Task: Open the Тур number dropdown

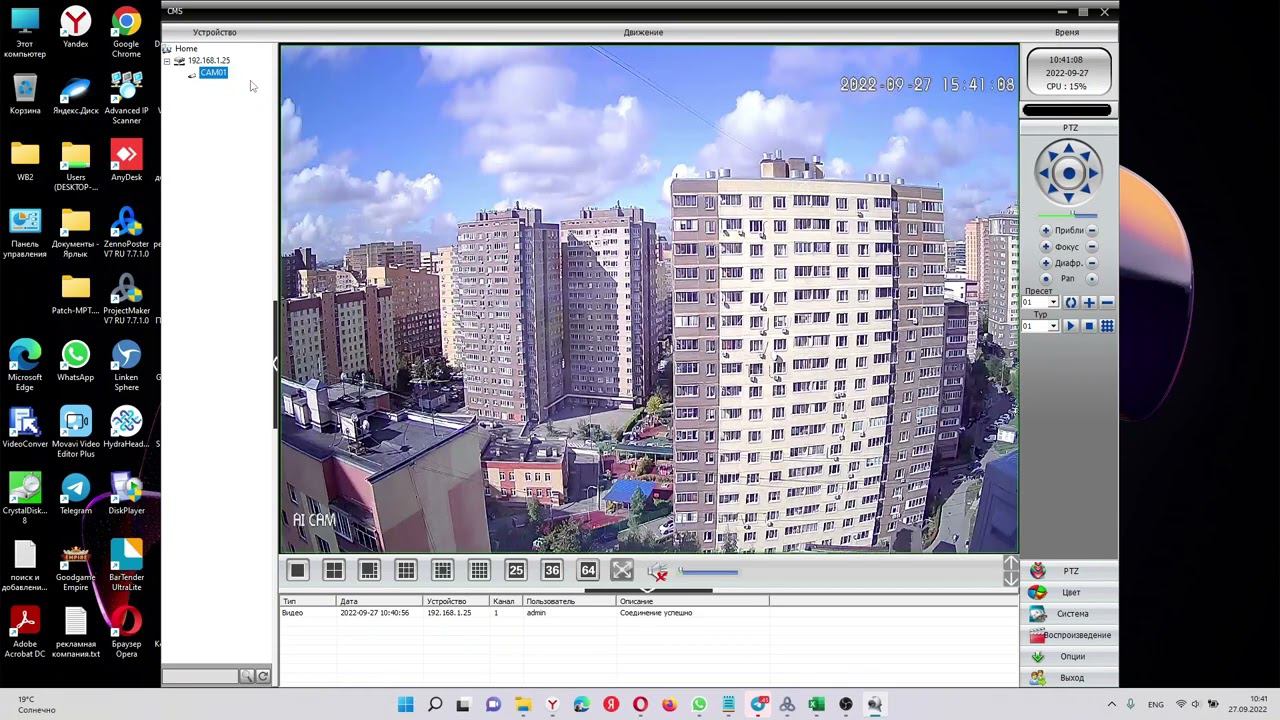Action: pyautogui.click(x=1053, y=326)
